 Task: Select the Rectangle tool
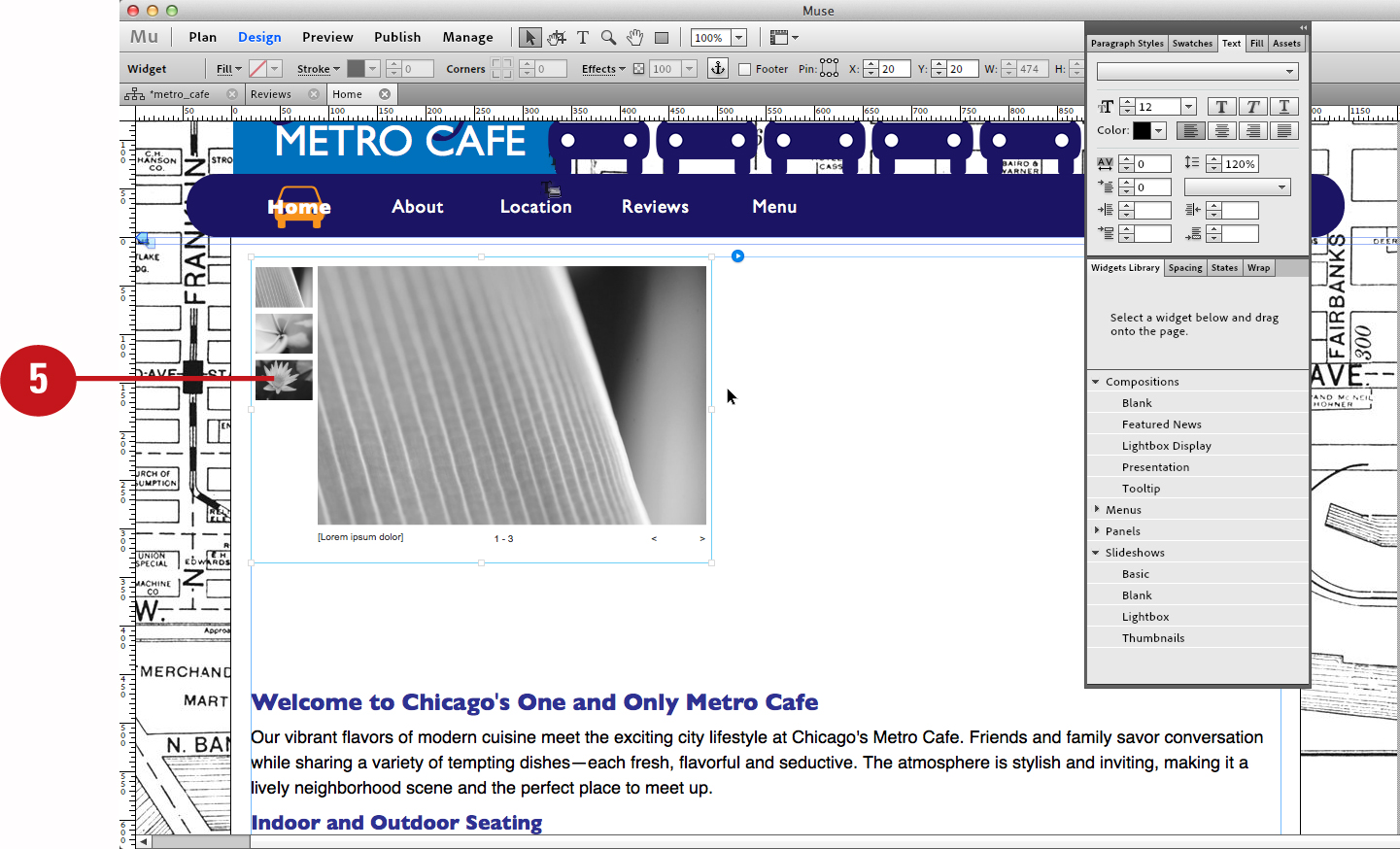pyautogui.click(x=662, y=38)
